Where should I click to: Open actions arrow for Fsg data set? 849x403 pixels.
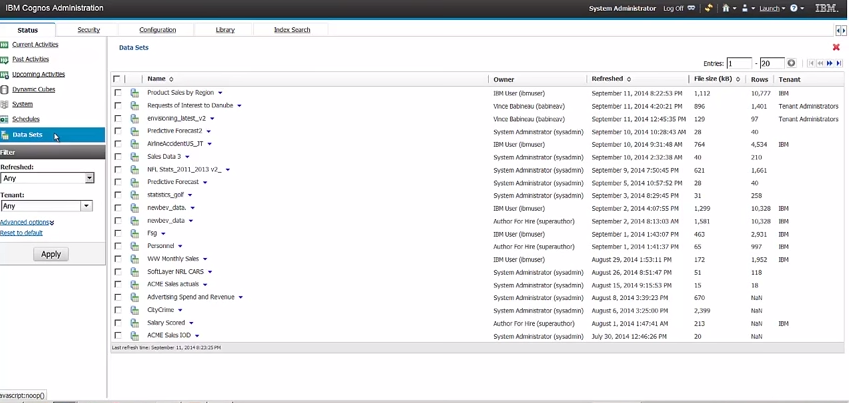(x=163, y=234)
